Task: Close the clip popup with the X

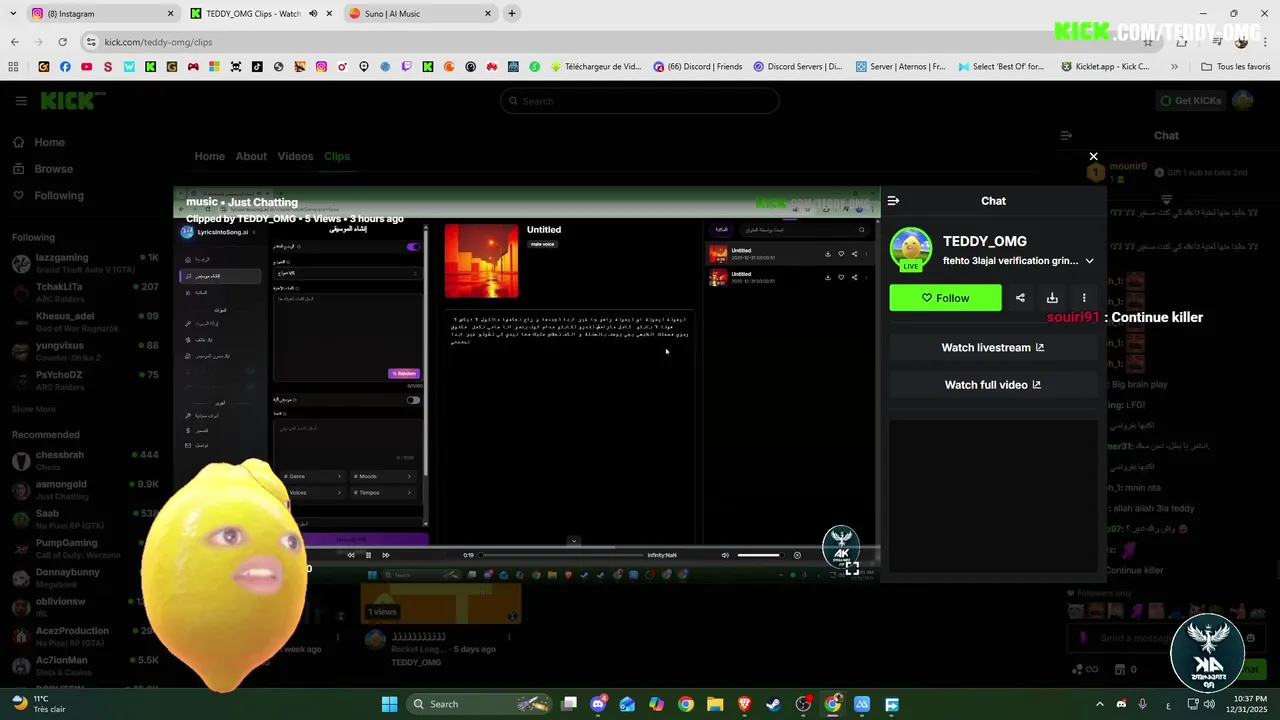Action: (1093, 156)
